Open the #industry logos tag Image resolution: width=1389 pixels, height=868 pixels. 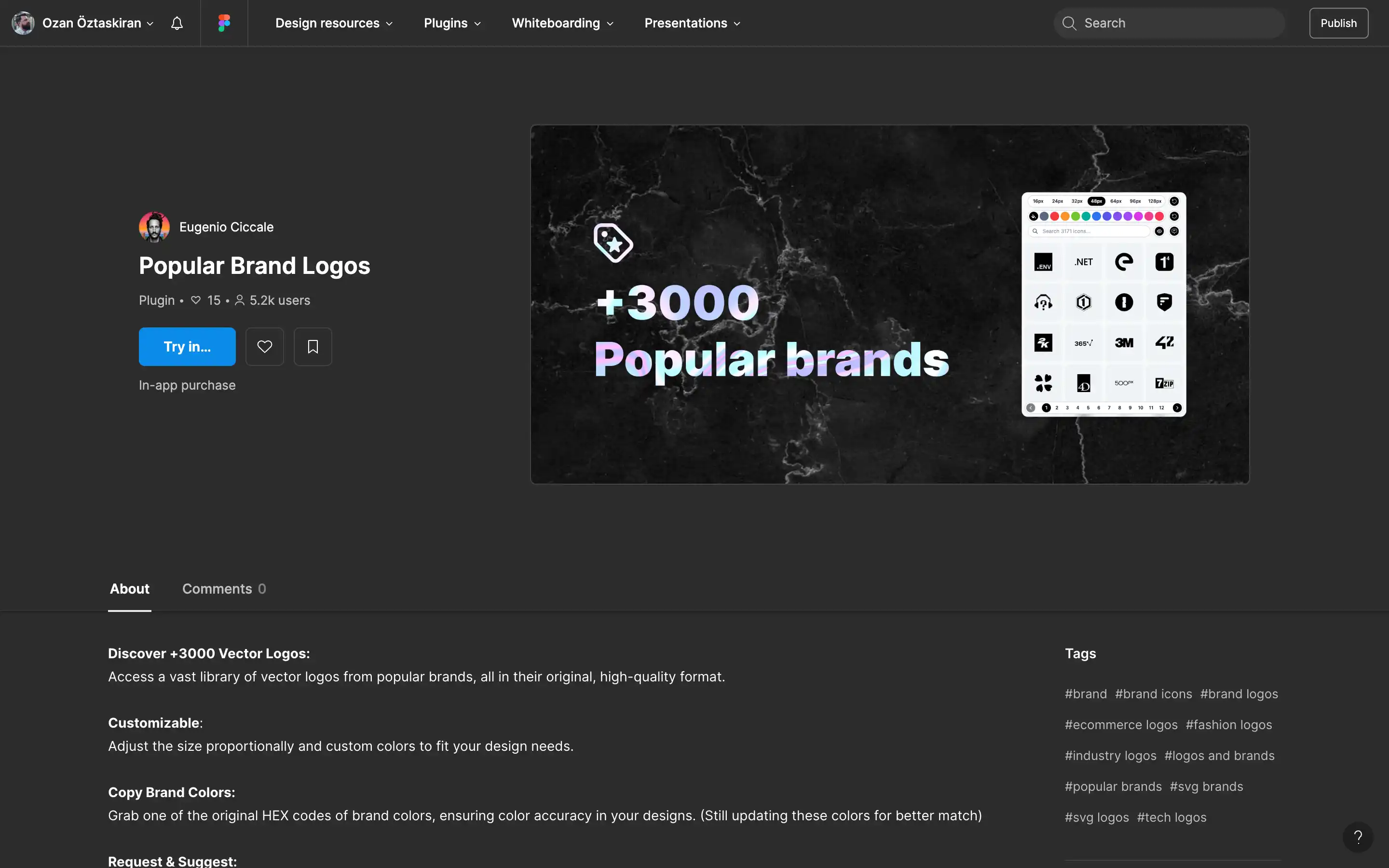pos(1110,756)
